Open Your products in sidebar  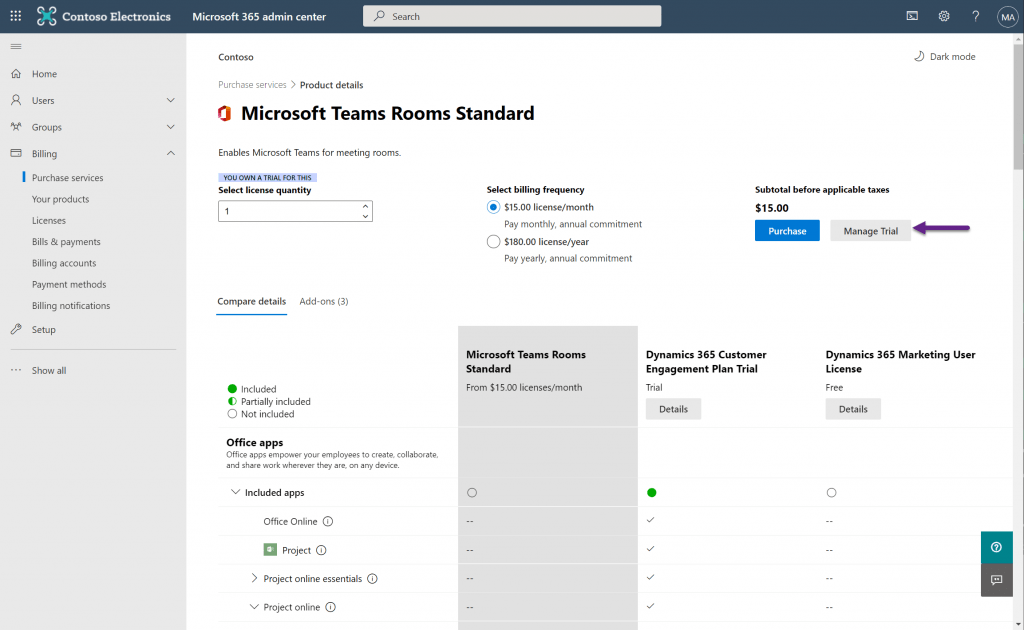60,199
